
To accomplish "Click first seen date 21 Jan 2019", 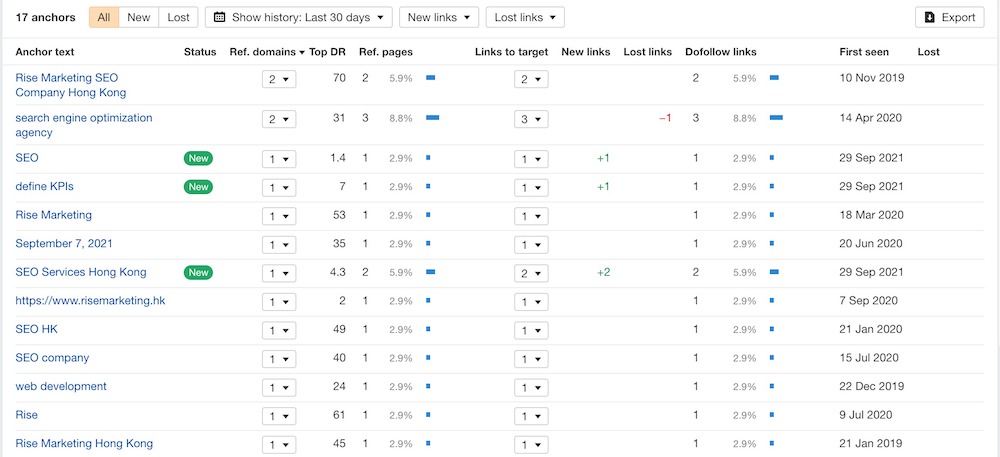I will pyautogui.click(x=871, y=443).
